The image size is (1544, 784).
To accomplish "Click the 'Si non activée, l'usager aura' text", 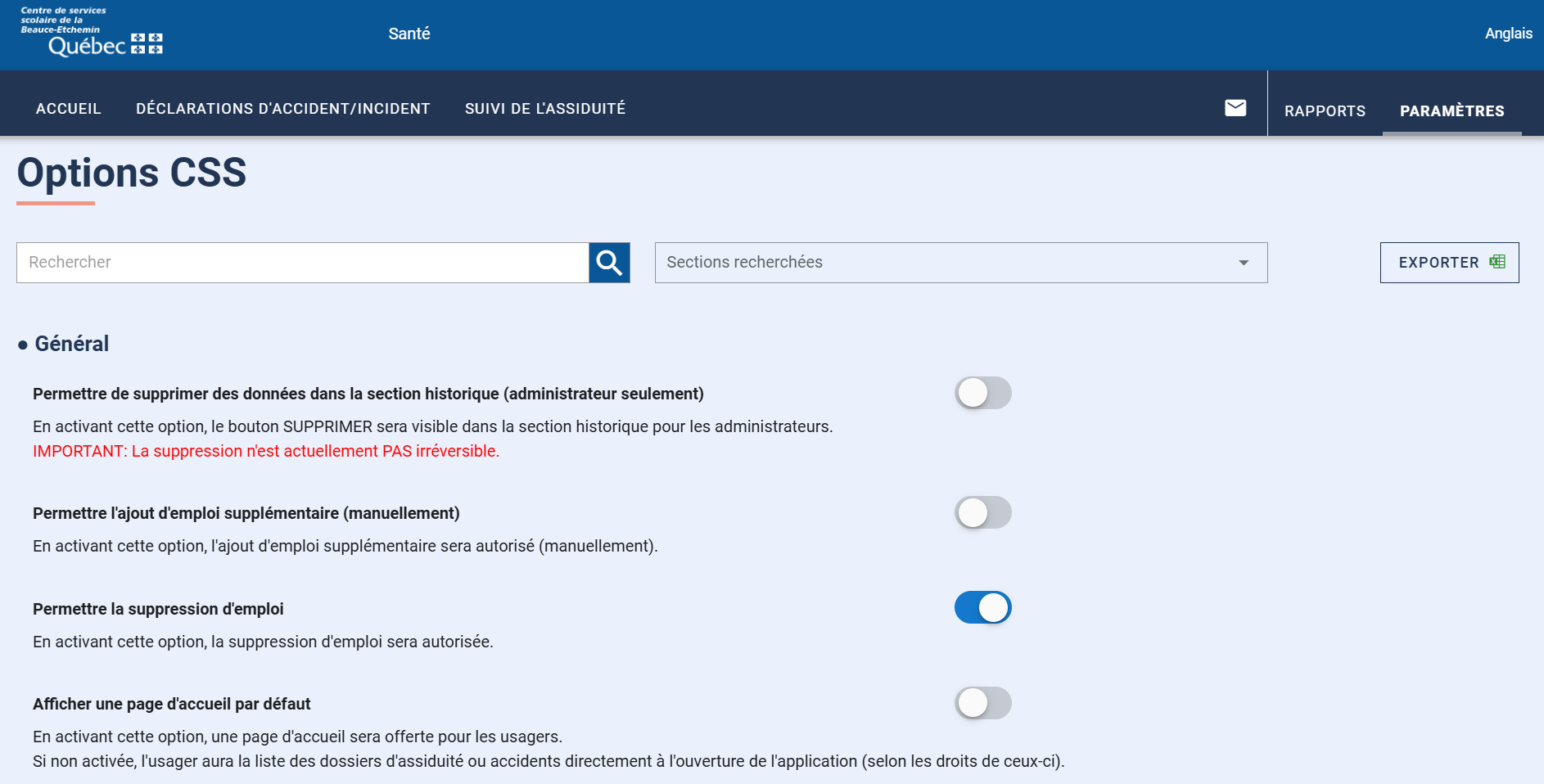I will [x=549, y=761].
